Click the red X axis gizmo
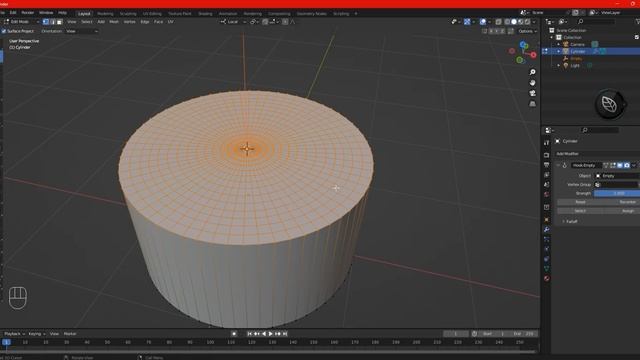The width and height of the screenshot is (640, 360). click(x=533, y=55)
